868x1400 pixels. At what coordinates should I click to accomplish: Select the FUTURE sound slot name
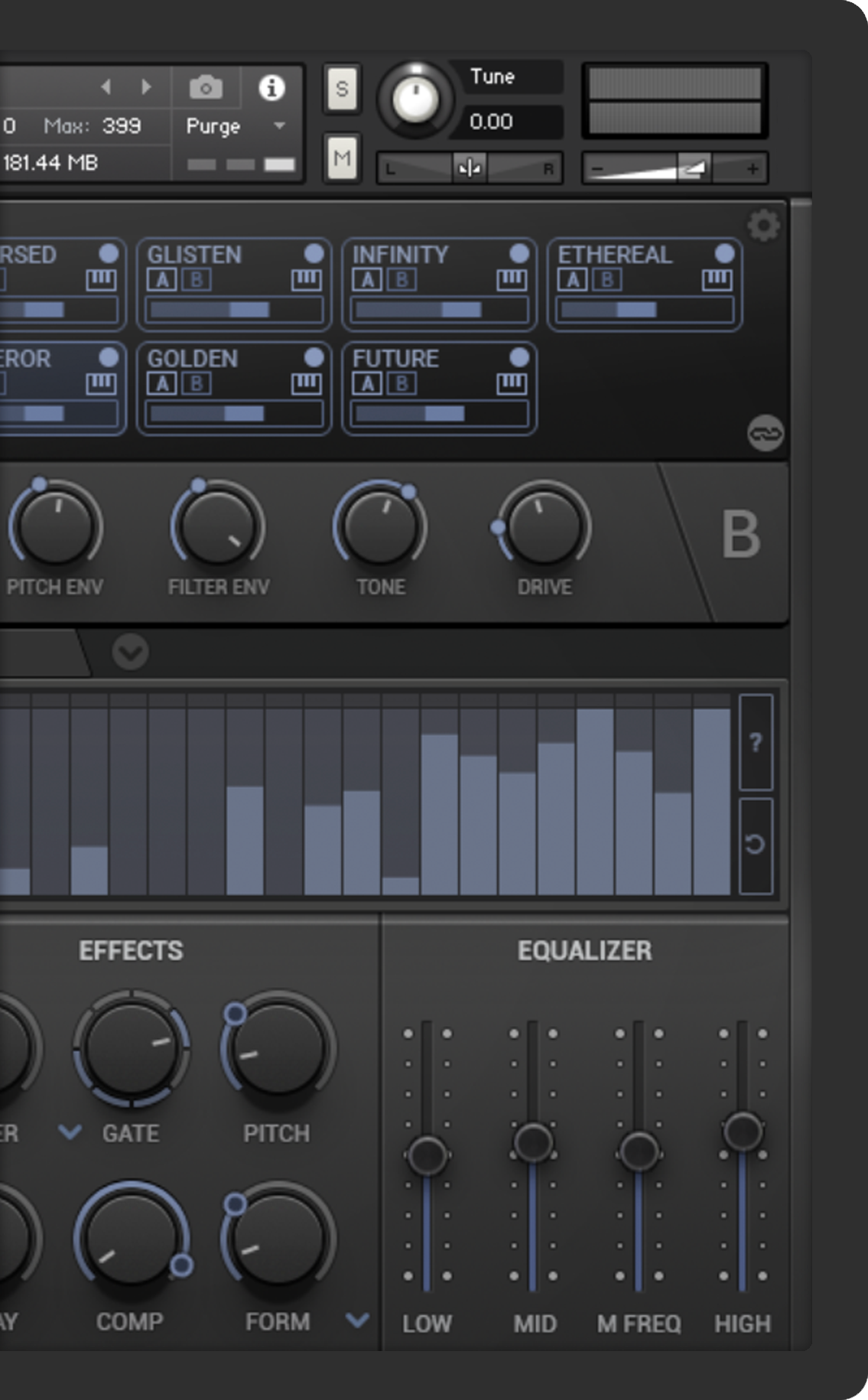tap(395, 358)
